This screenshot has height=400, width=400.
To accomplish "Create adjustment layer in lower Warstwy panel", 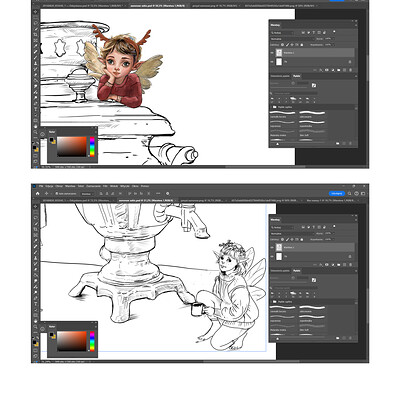I will [x=333, y=265].
